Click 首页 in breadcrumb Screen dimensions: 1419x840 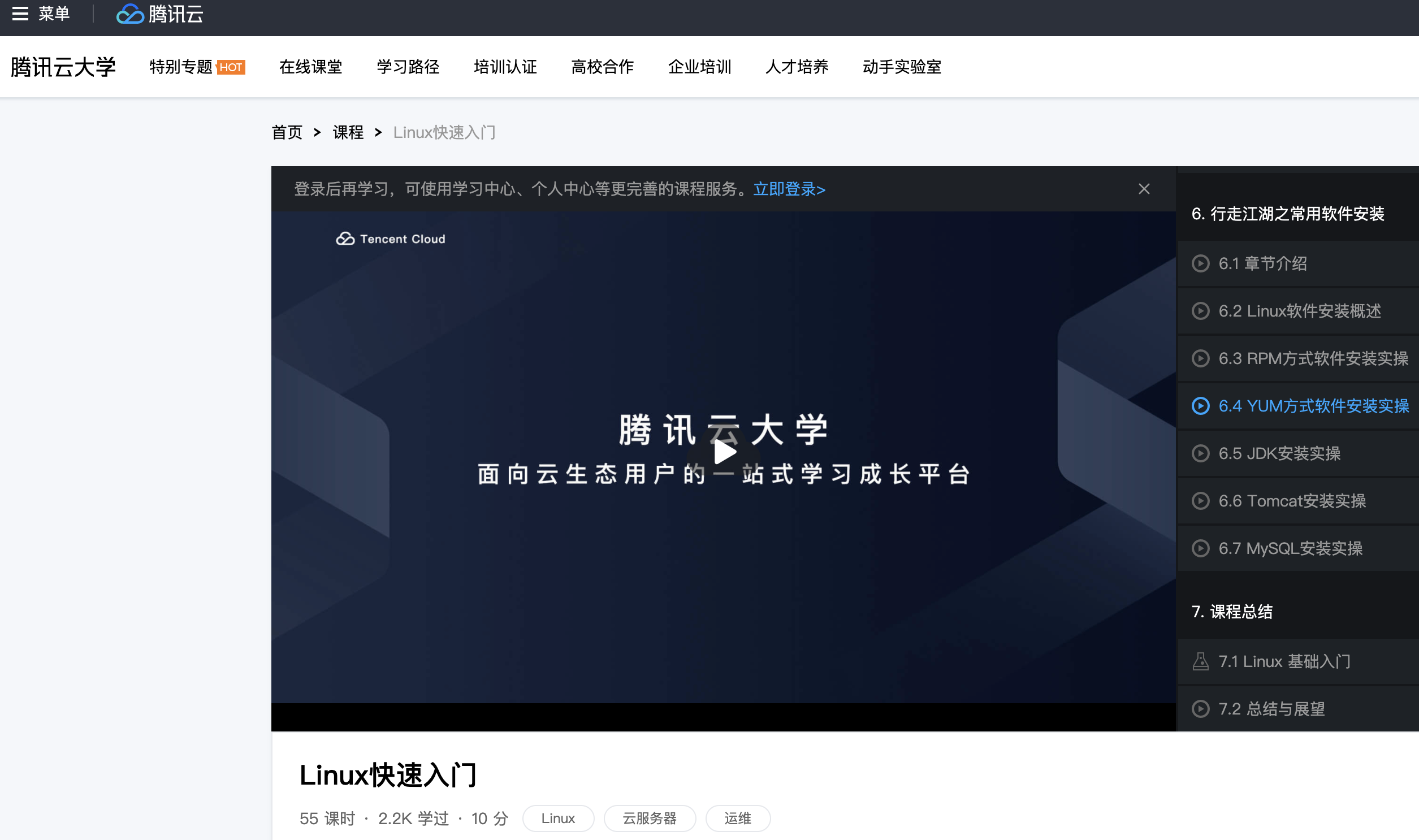pyautogui.click(x=288, y=132)
